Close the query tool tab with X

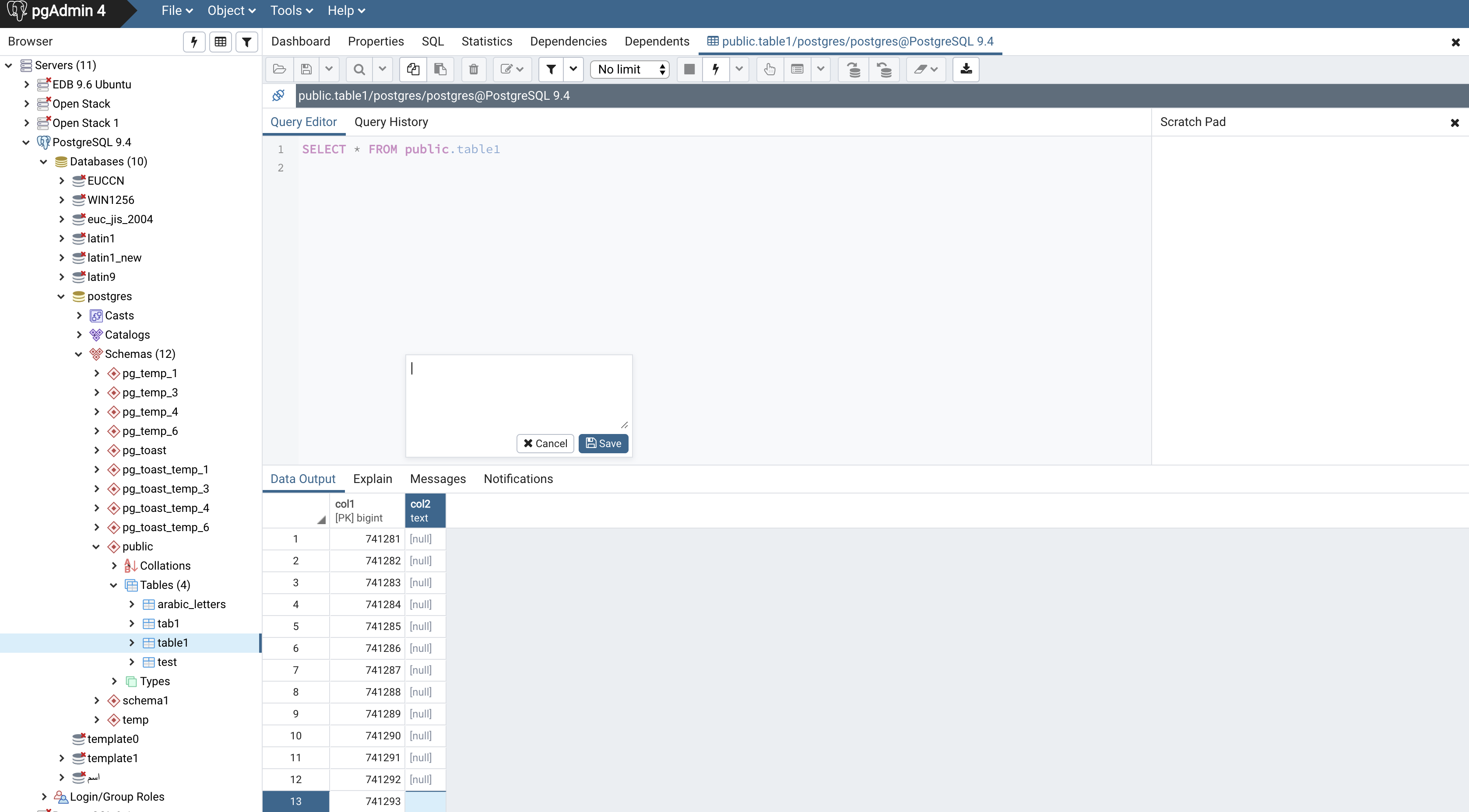click(x=1455, y=42)
